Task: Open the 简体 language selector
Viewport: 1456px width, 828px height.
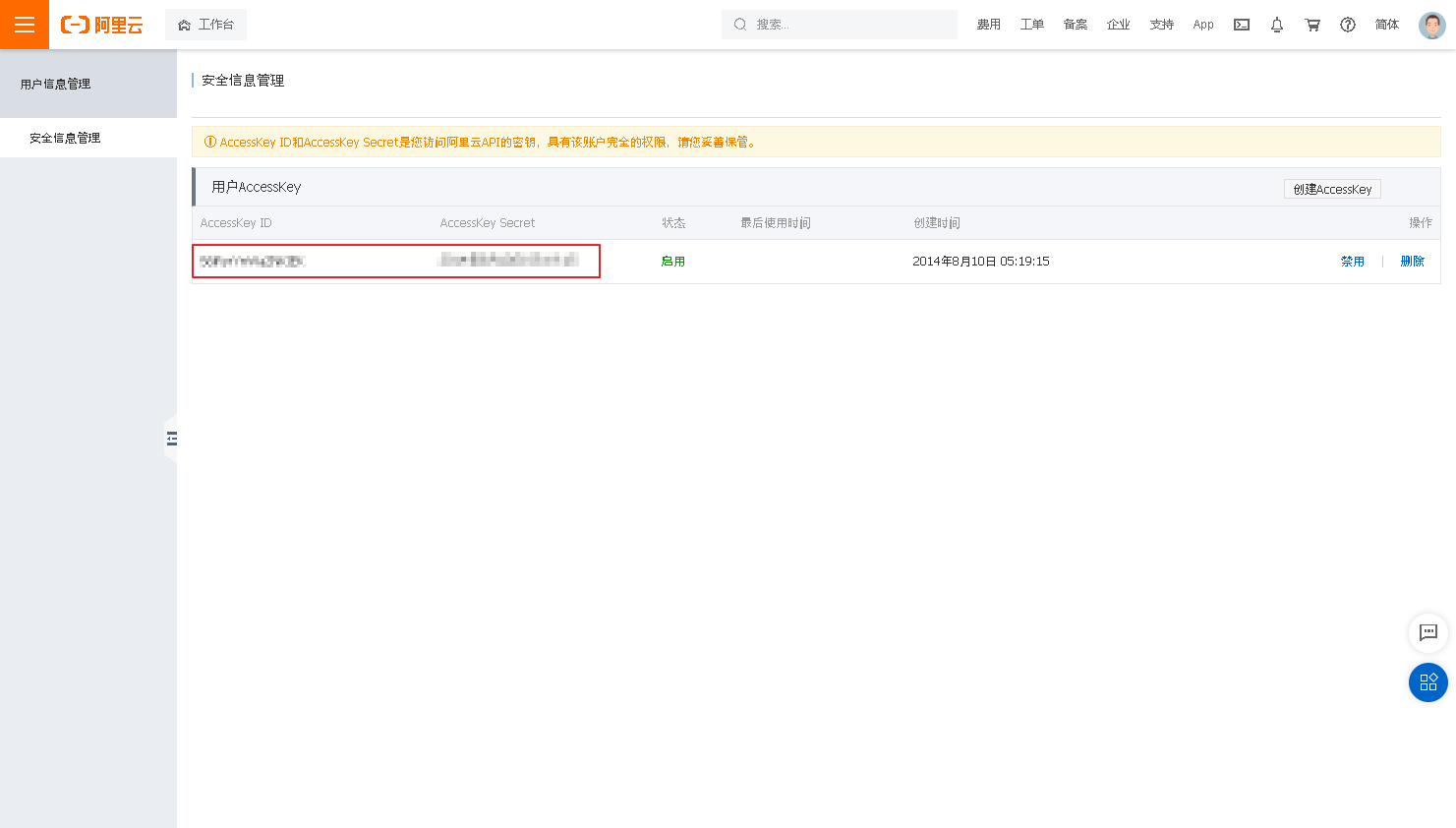Action: [1386, 25]
